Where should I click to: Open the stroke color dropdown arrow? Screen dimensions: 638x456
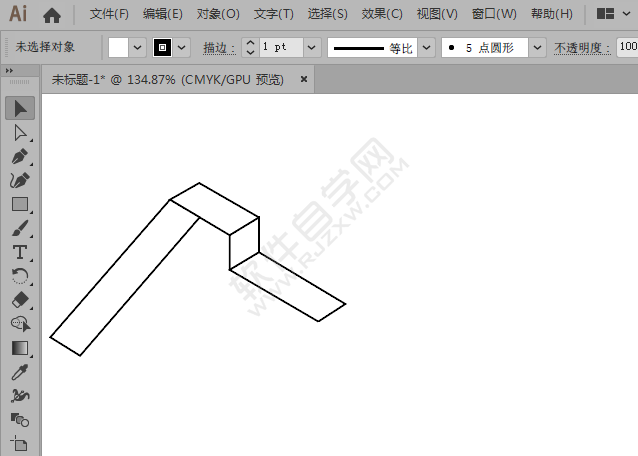(x=182, y=47)
